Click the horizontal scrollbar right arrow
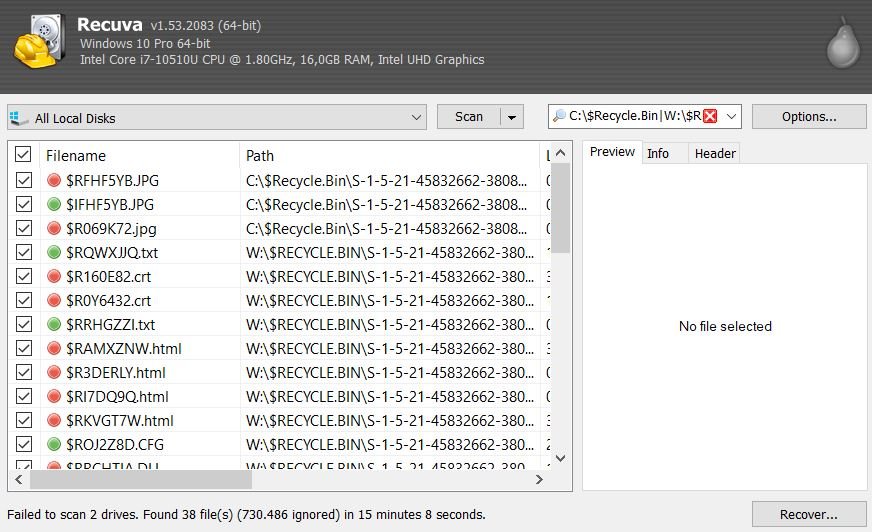Image resolution: width=872 pixels, height=532 pixels. [539, 479]
